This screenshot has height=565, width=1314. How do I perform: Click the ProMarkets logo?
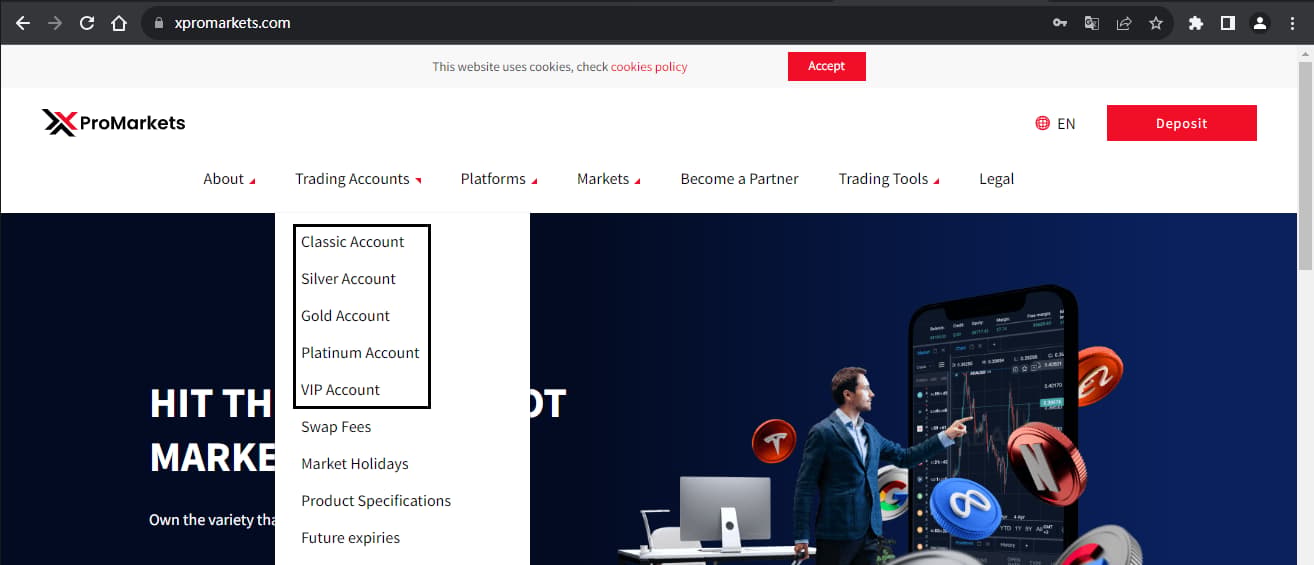[x=114, y=123]
